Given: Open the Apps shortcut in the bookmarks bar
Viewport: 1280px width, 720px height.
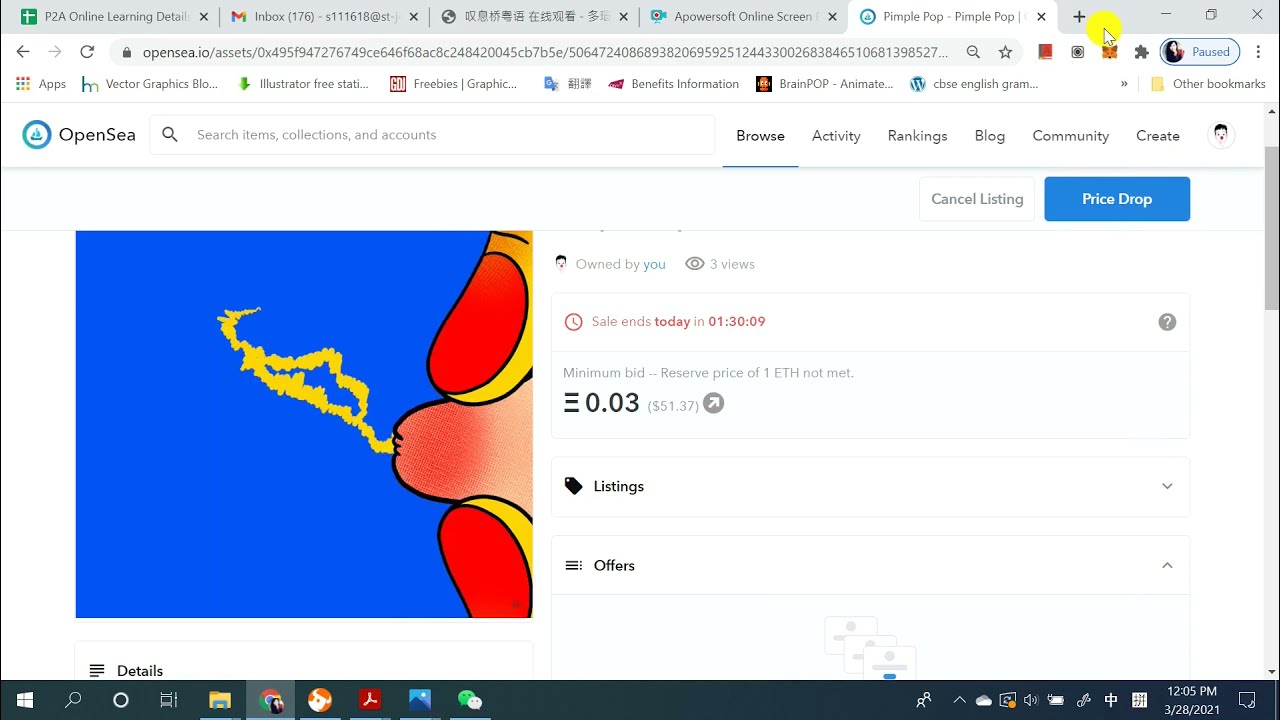Looking at the screenshot, I should pos(41,84).
